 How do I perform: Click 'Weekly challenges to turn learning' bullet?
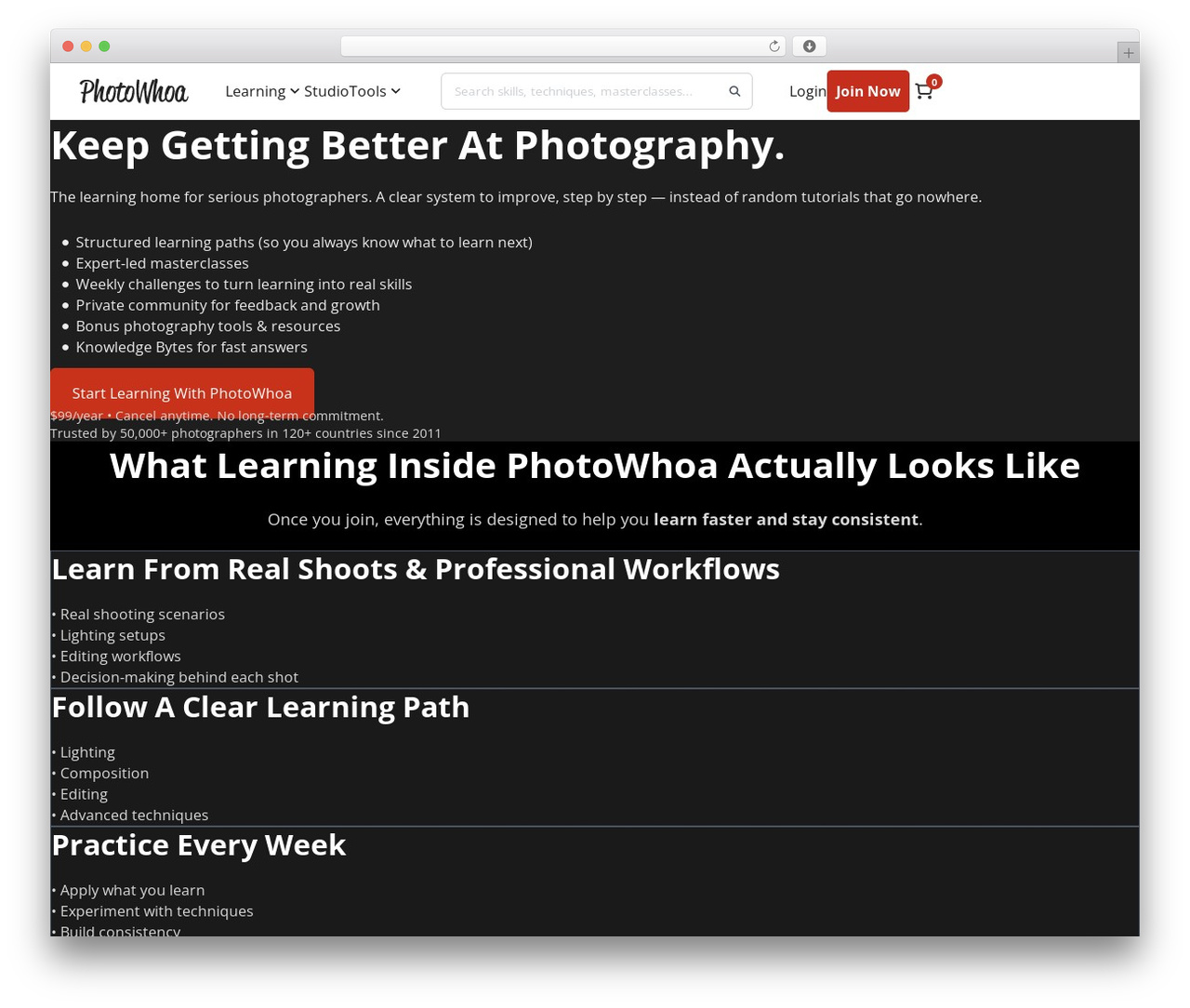click(x=244, y=285)
